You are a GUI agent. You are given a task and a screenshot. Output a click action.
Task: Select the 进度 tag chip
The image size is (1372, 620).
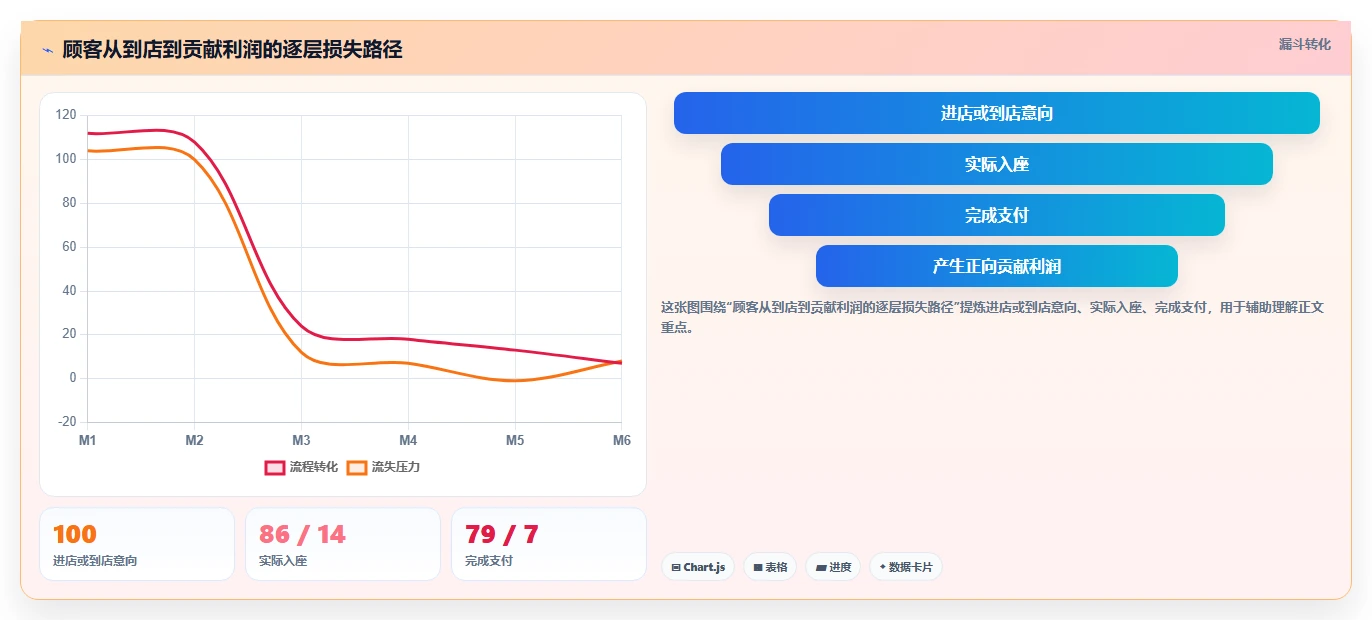(x=833, y=567)
